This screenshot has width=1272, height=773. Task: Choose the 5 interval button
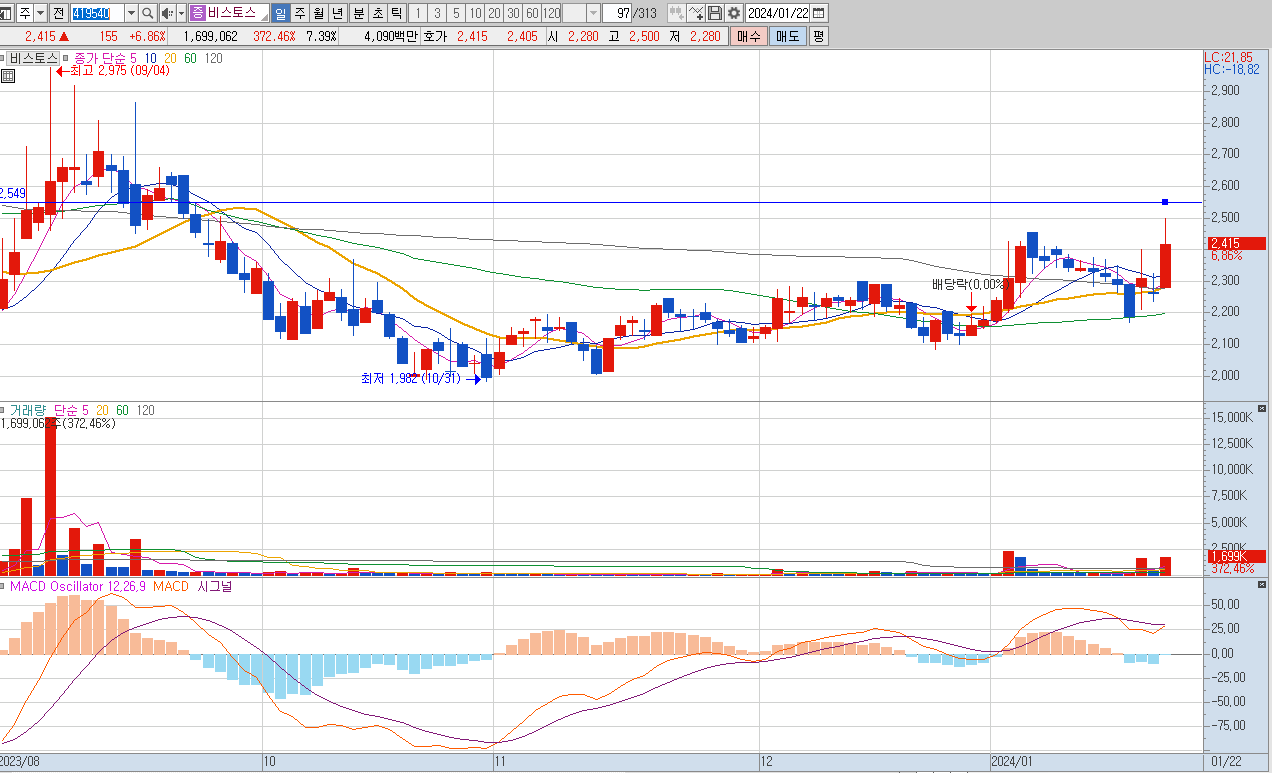tap(456, 13)
